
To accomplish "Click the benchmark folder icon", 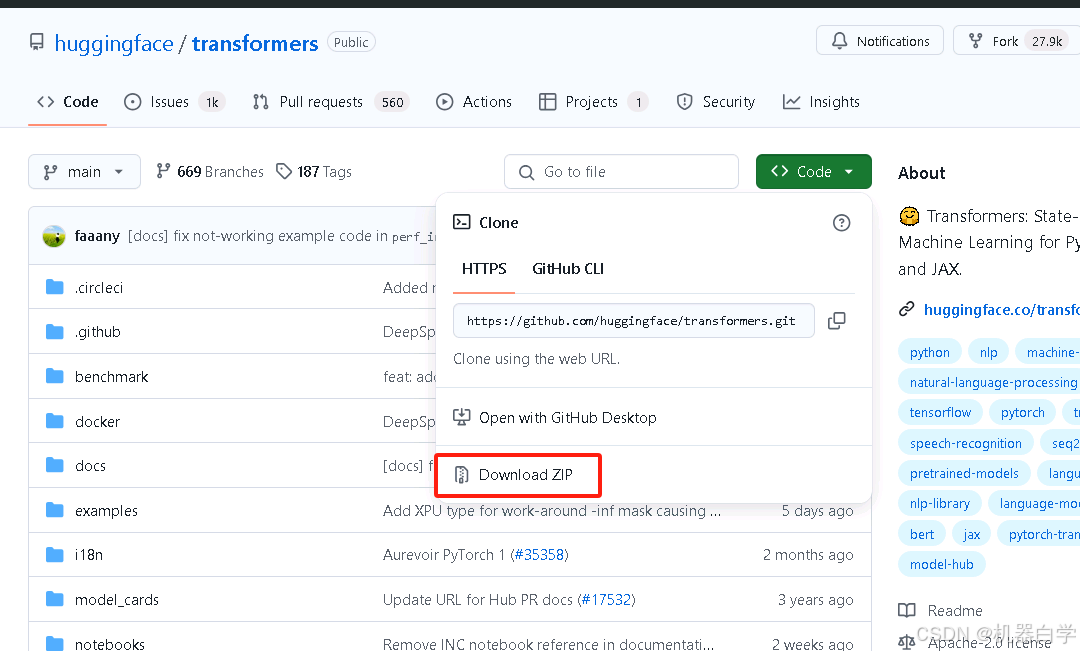I will coord(54,375).
